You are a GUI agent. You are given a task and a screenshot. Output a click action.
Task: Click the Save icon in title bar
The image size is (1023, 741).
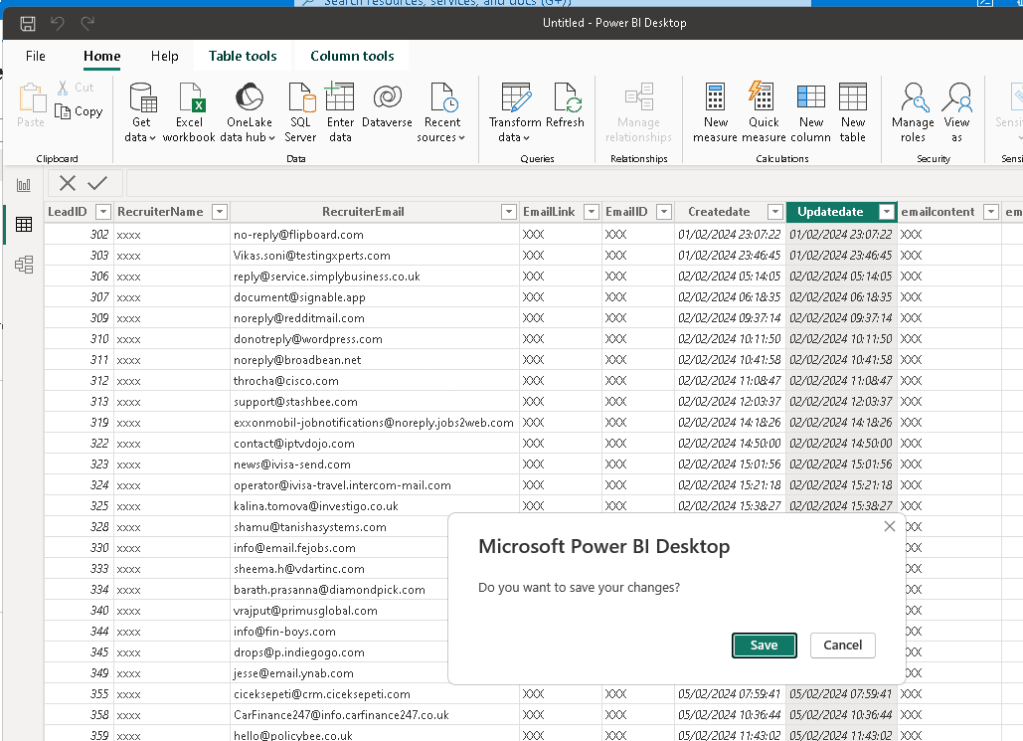[x=27, y=24]
